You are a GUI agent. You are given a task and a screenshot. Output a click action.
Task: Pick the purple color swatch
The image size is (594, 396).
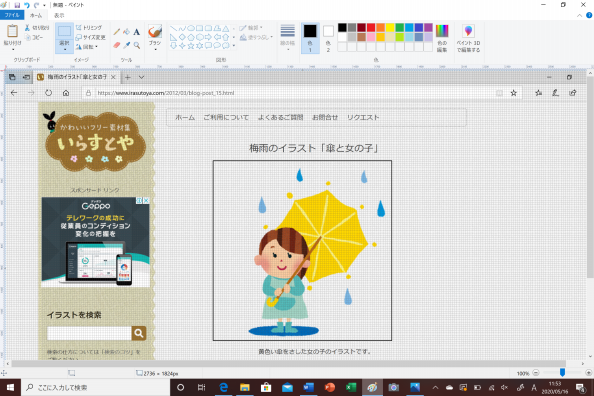pyautogui.click(x=428, y=28)
